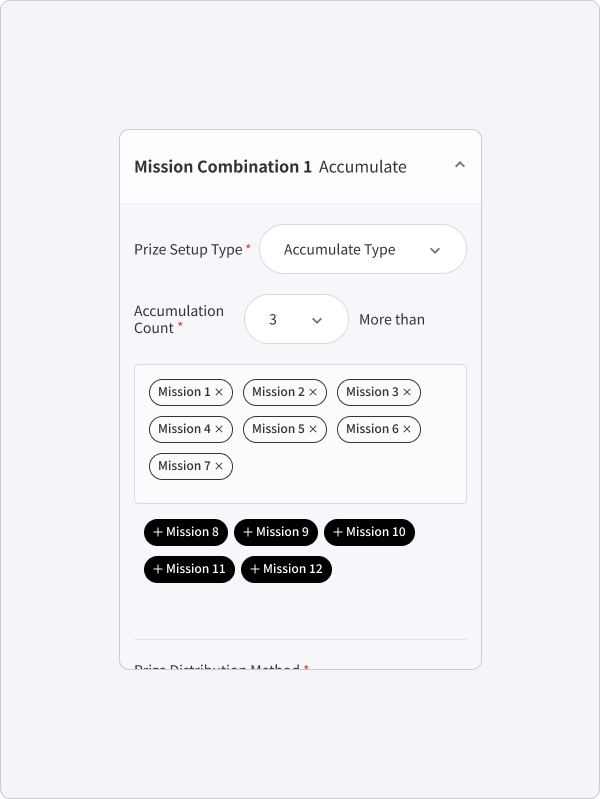Add Mission 12 to the combination
600x799 pixels.
(286, 569)
